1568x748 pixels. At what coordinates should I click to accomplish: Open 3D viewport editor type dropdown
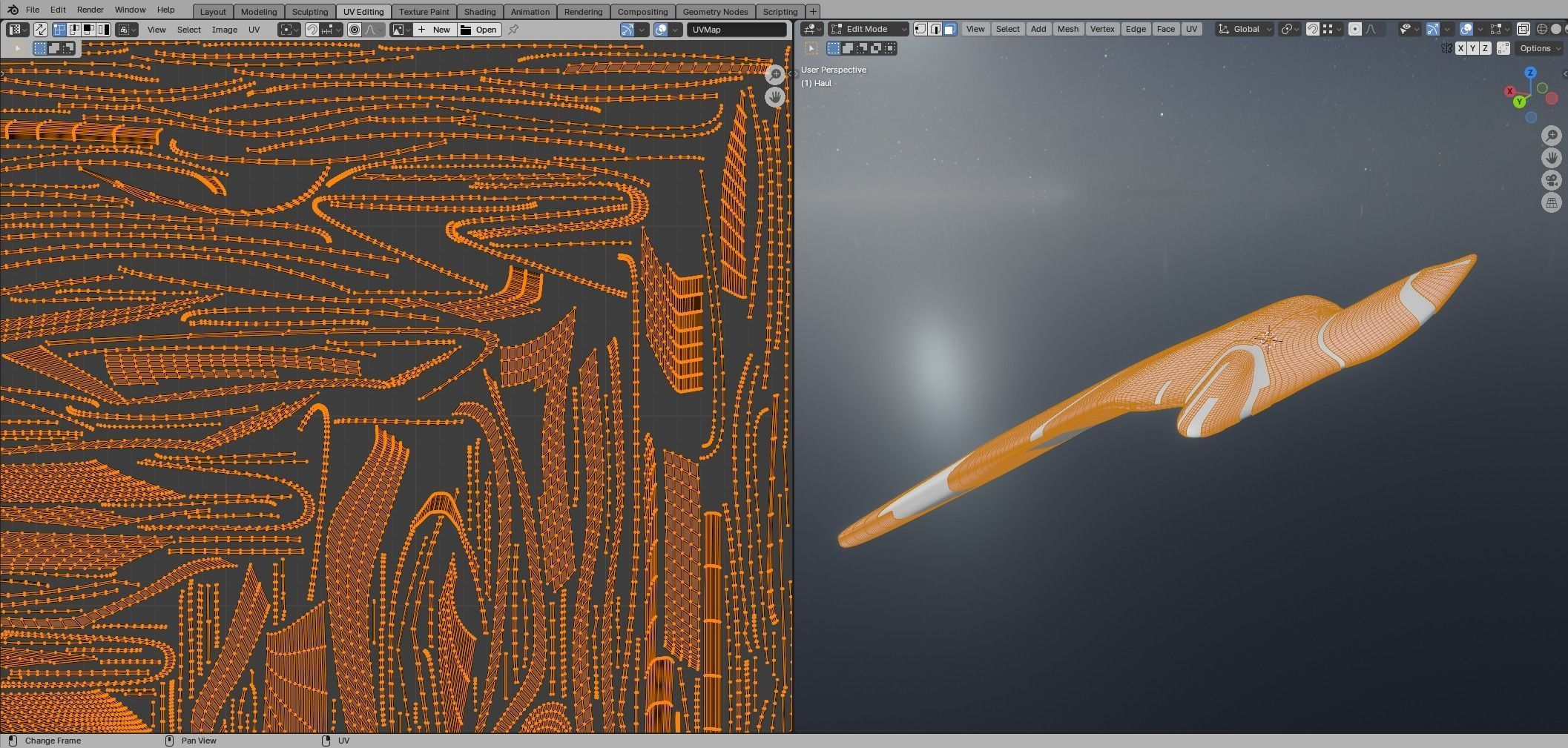[812, 29]
